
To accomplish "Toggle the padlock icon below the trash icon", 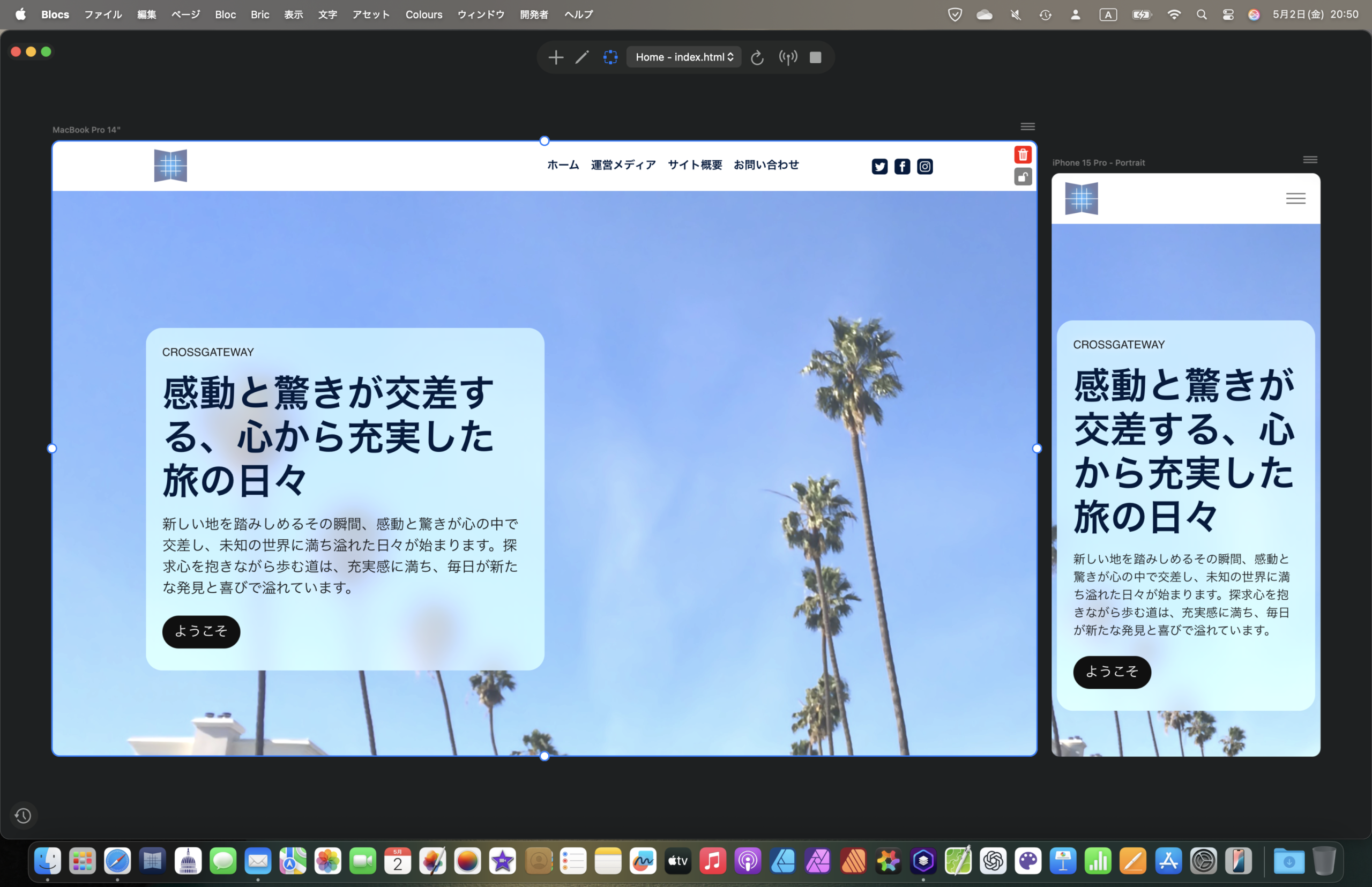I will point(1023,176).
